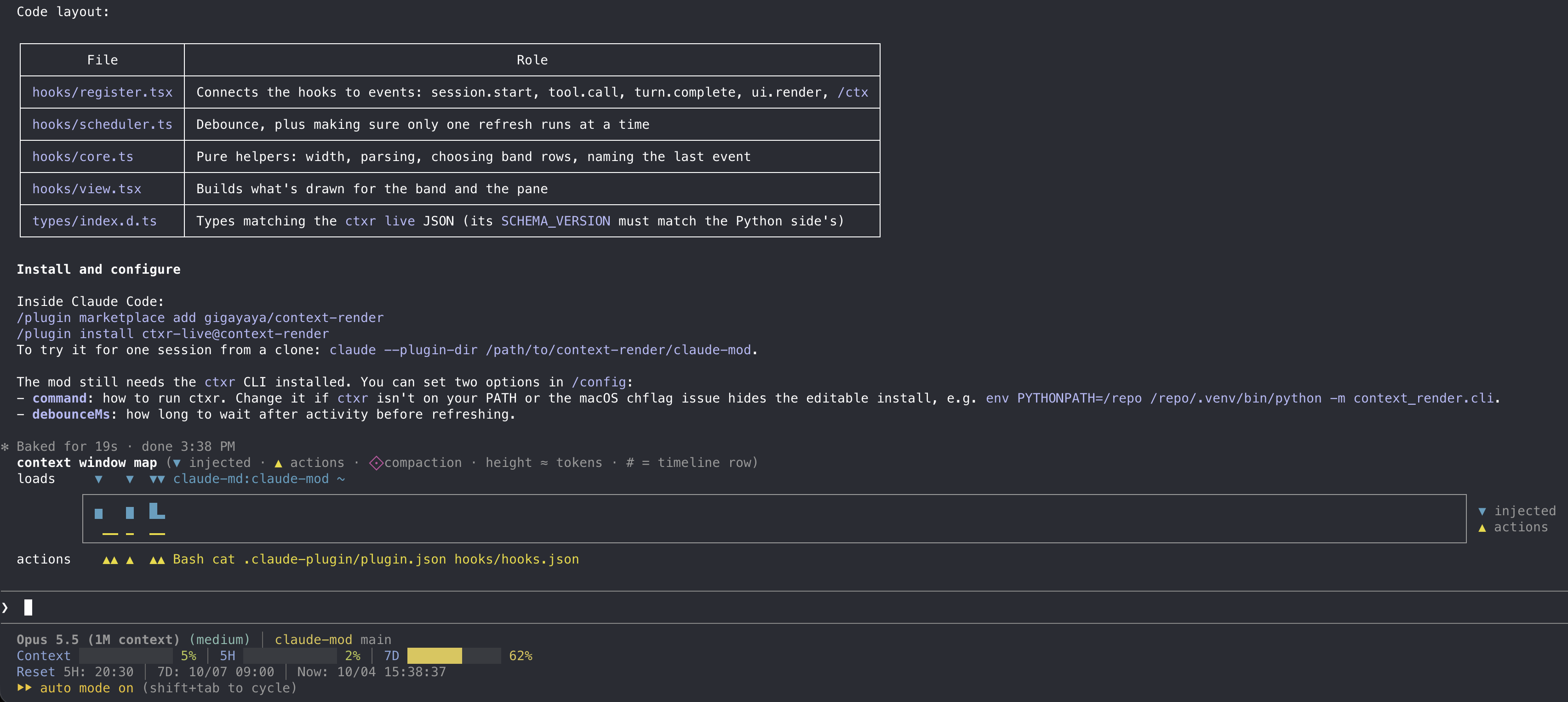The width and height of the screenshot is (1568, 702).
Task: Click the "File" column header
Action: (x=102, y=60)
